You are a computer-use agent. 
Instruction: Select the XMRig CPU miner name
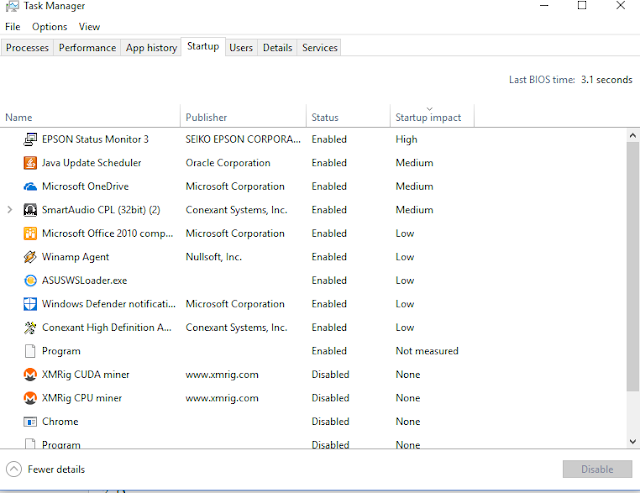pos(82,398)
